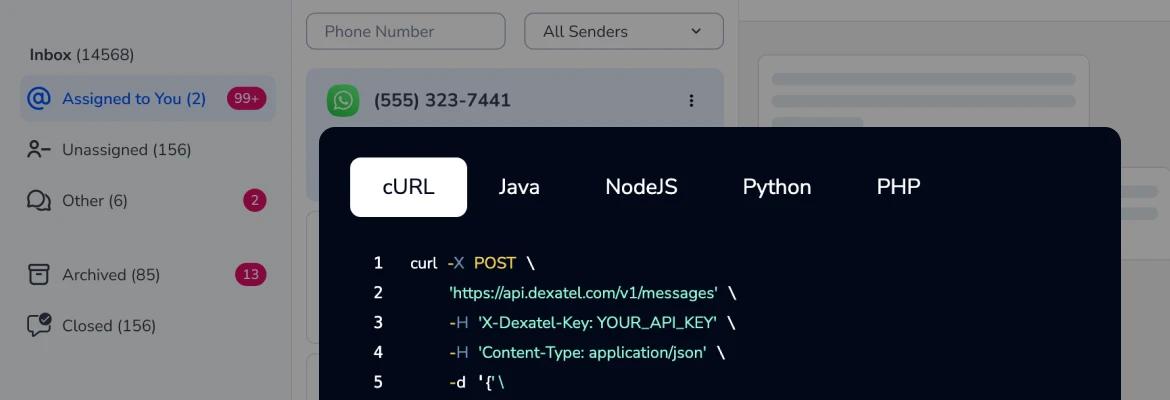Click the curl -X POST code line

[472, 263]
